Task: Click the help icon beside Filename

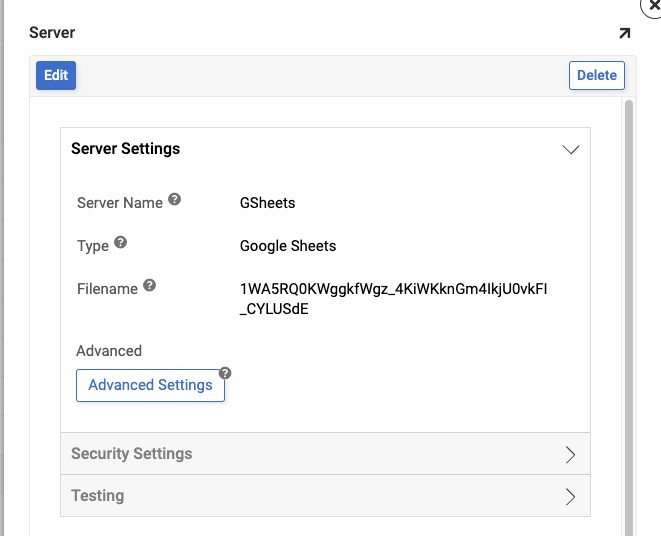Action: [x=149, y=286]
